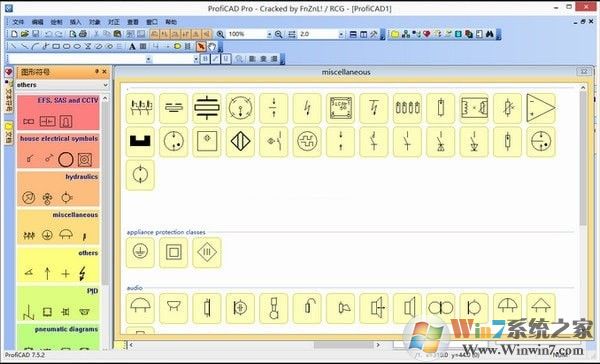
Task: Open EFS, SAS and CCTV symbol category
Action: (58, 113)
